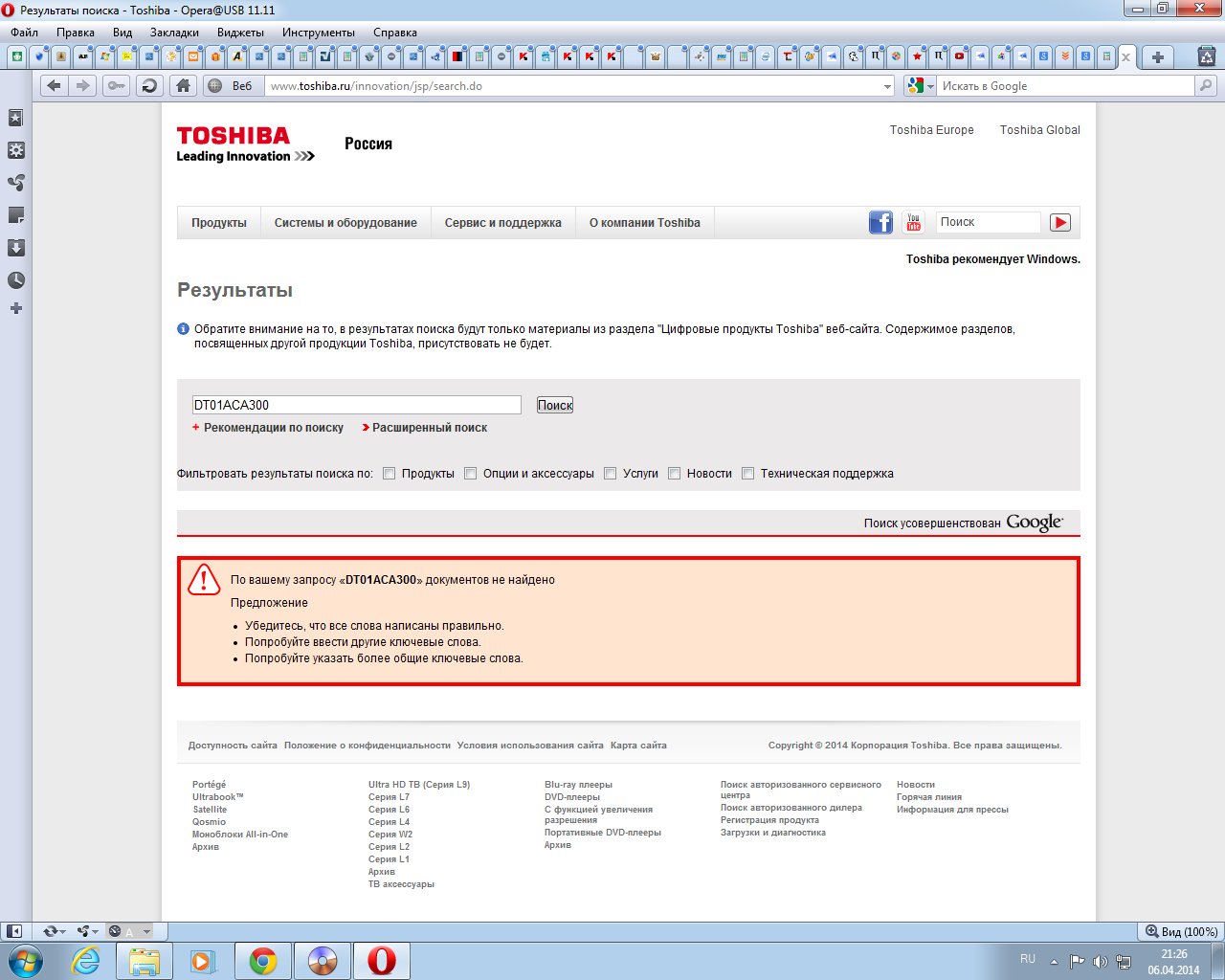Open Windows Explorer from the taskbar
Image resolution: width=1225 pixels, height=980 pixels.
pyautogui.click(x=145, y=961)
